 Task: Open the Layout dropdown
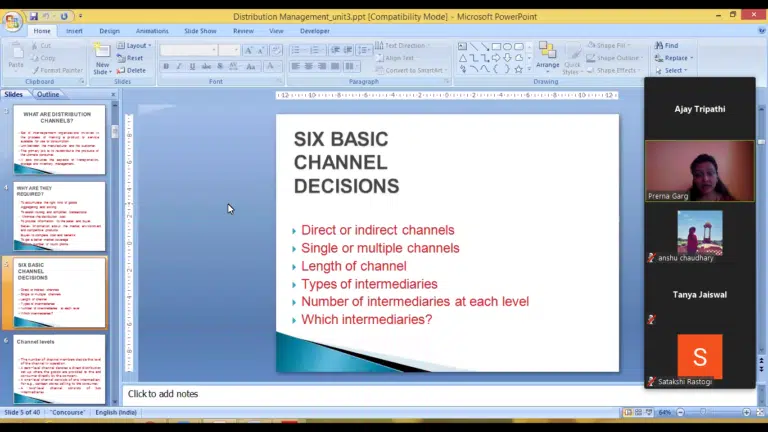tap(134, 46)
